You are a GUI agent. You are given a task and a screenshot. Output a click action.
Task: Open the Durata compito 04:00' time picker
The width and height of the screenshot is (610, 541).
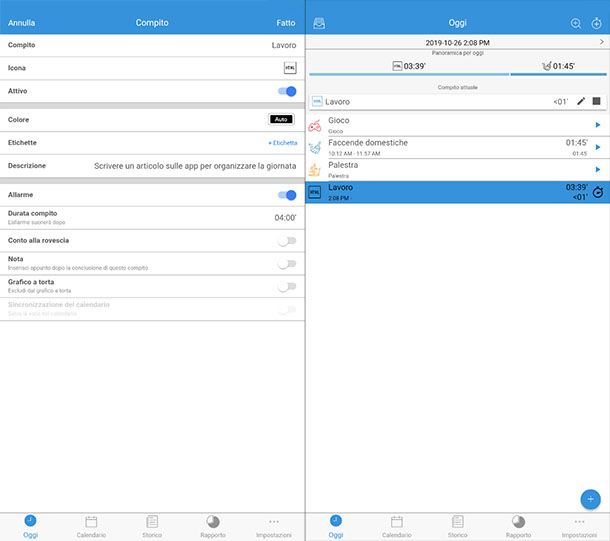coord(285,218)
